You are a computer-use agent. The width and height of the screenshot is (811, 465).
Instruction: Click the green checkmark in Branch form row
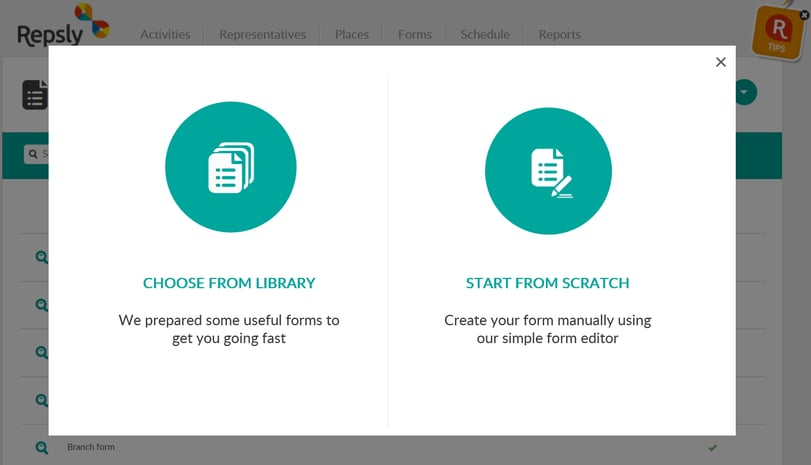coord(713,447)
